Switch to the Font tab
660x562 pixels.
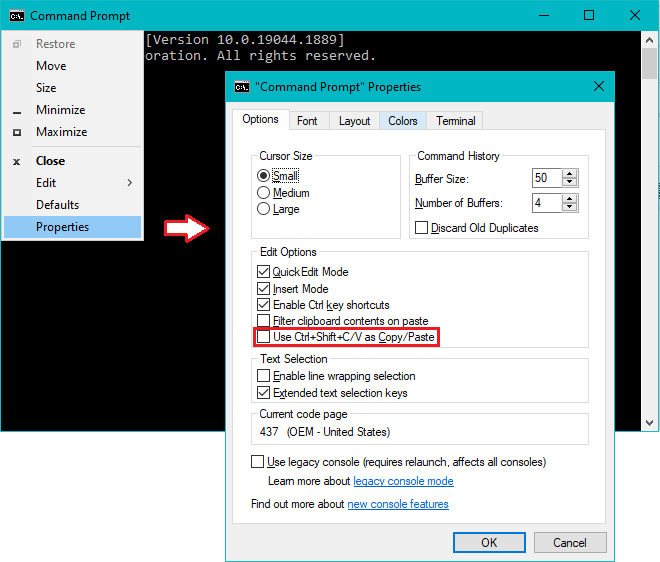tap(307, 121)
